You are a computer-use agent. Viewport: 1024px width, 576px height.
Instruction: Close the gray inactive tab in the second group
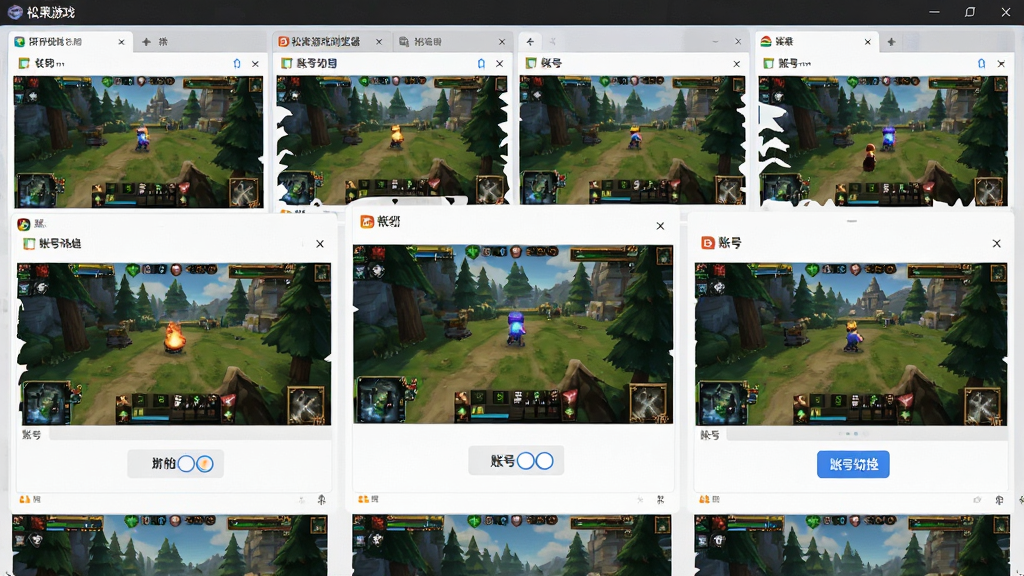point(502,42)
